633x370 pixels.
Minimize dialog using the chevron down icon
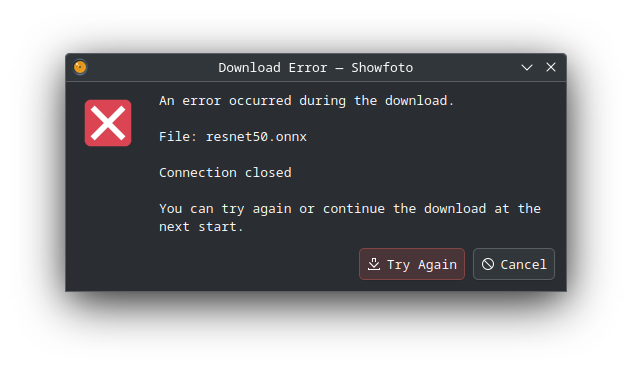pyautogui.click(x=527, y=67)
